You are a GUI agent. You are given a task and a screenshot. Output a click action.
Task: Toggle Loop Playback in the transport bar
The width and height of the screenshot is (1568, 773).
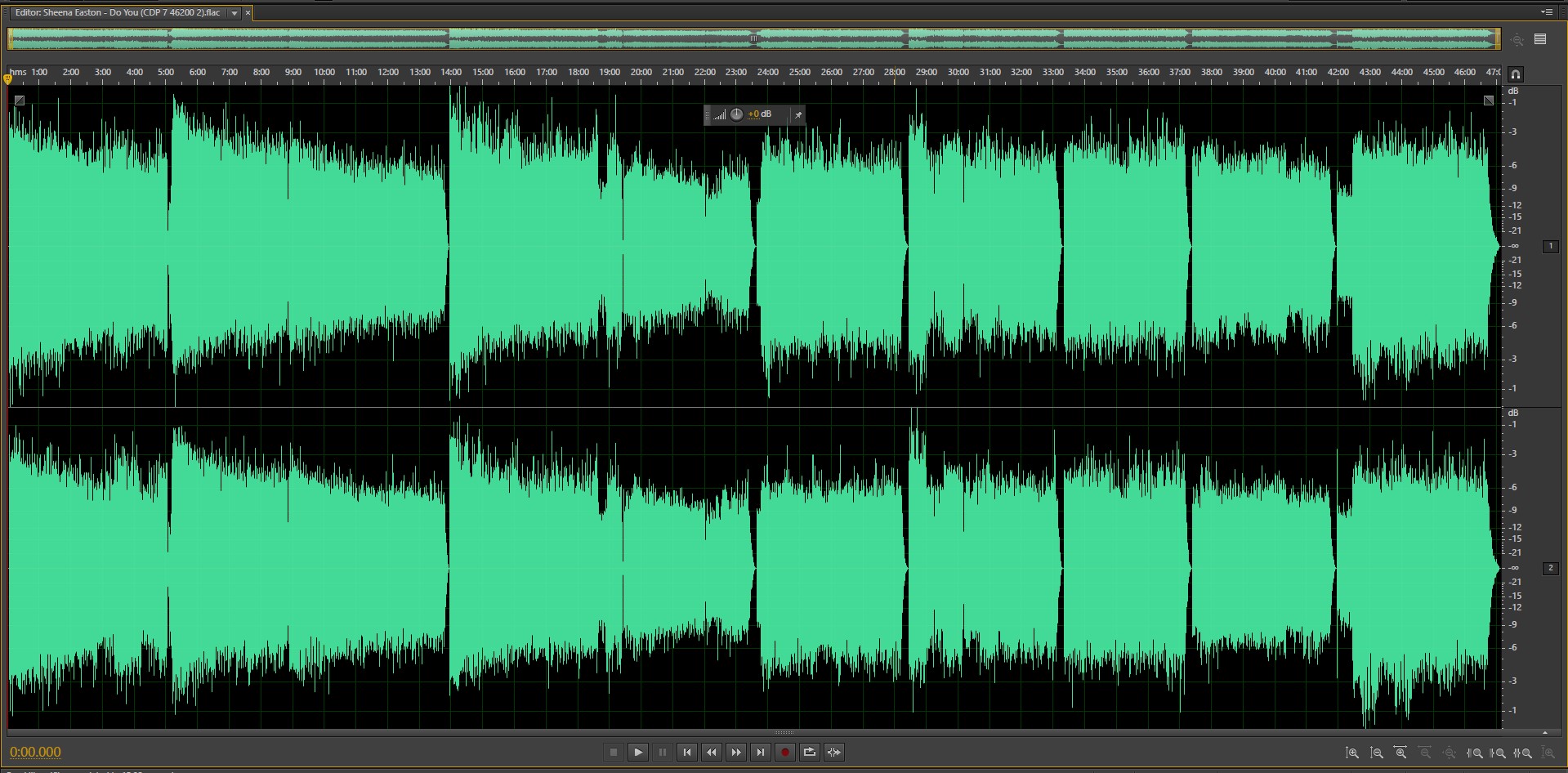point(810,753)
